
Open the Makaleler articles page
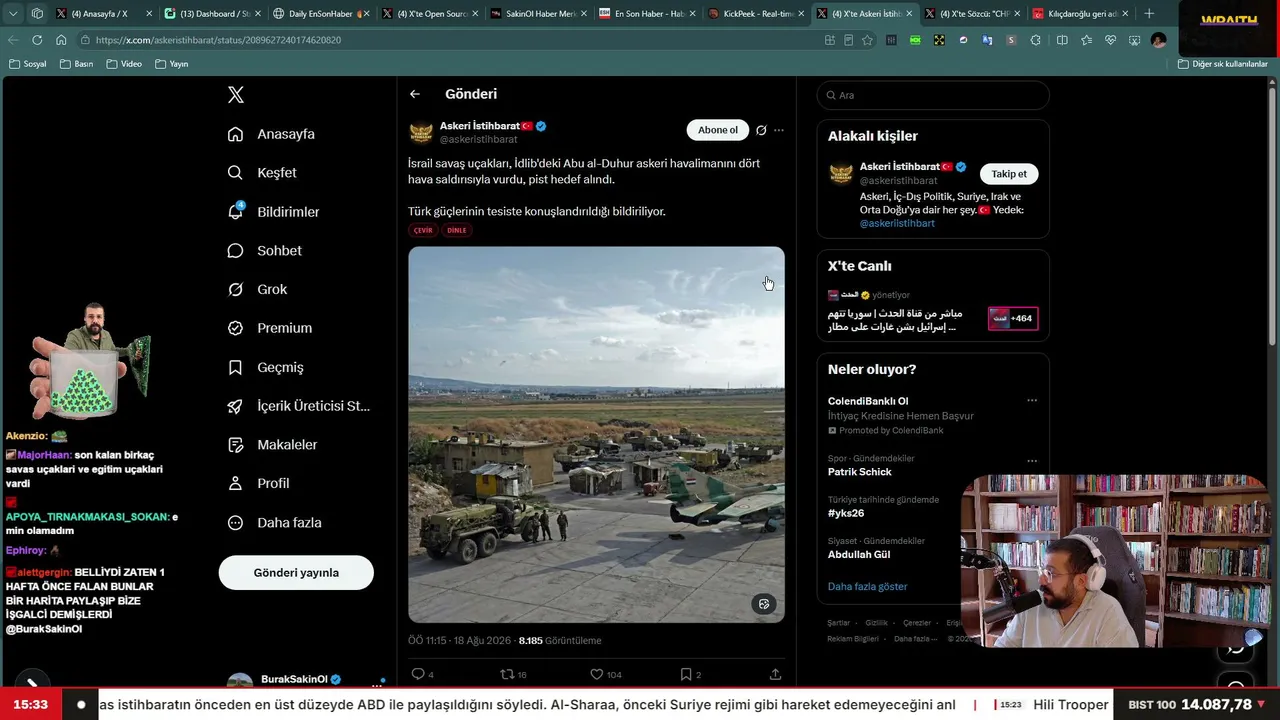272,445
